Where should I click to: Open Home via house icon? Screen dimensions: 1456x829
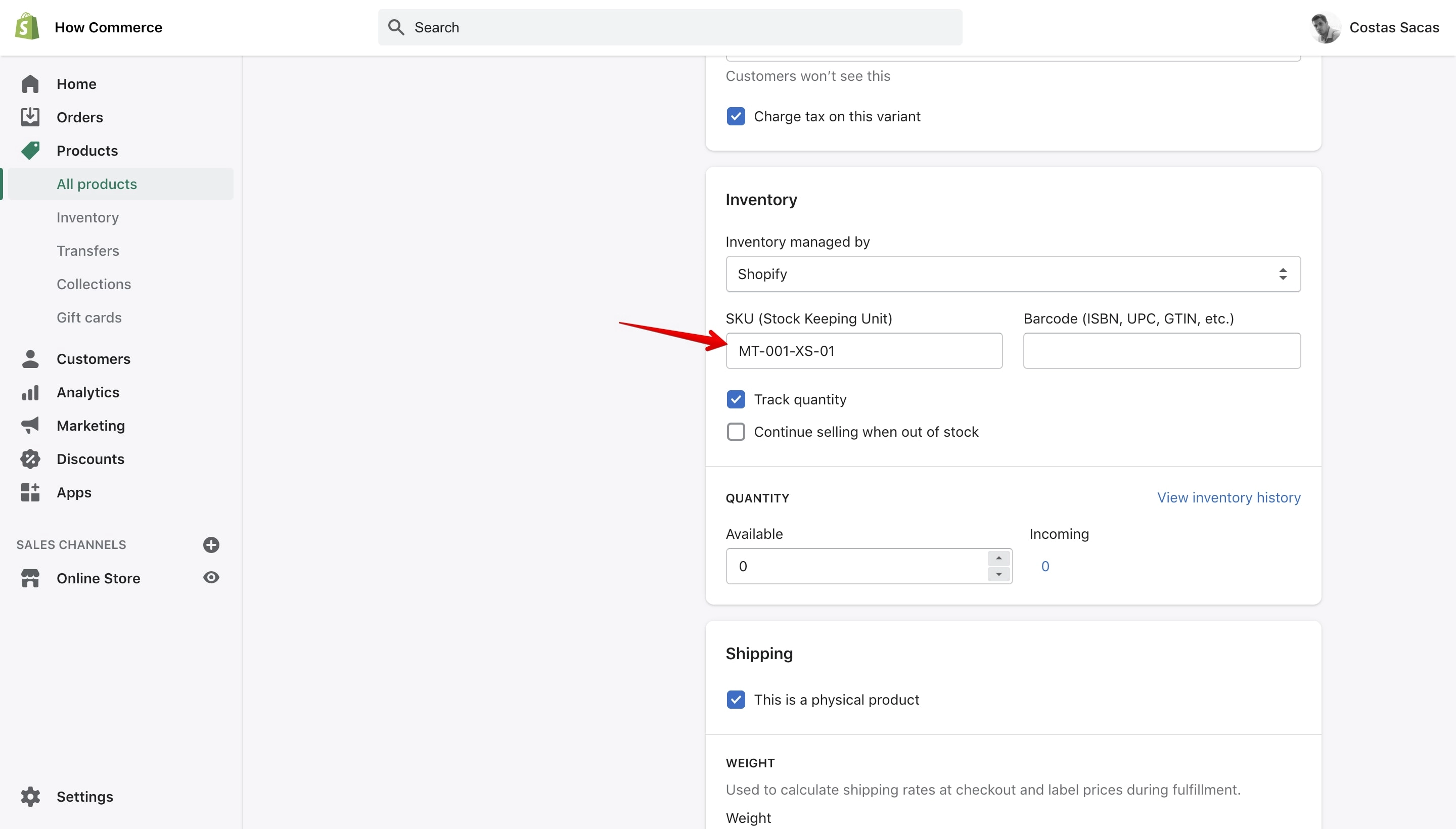(x=30, y=84)
